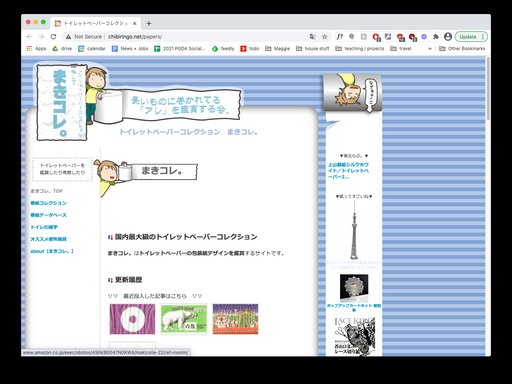The image size is (512, 384).
Task: Click the 更新履歴 heading
Action: [128, 280]
